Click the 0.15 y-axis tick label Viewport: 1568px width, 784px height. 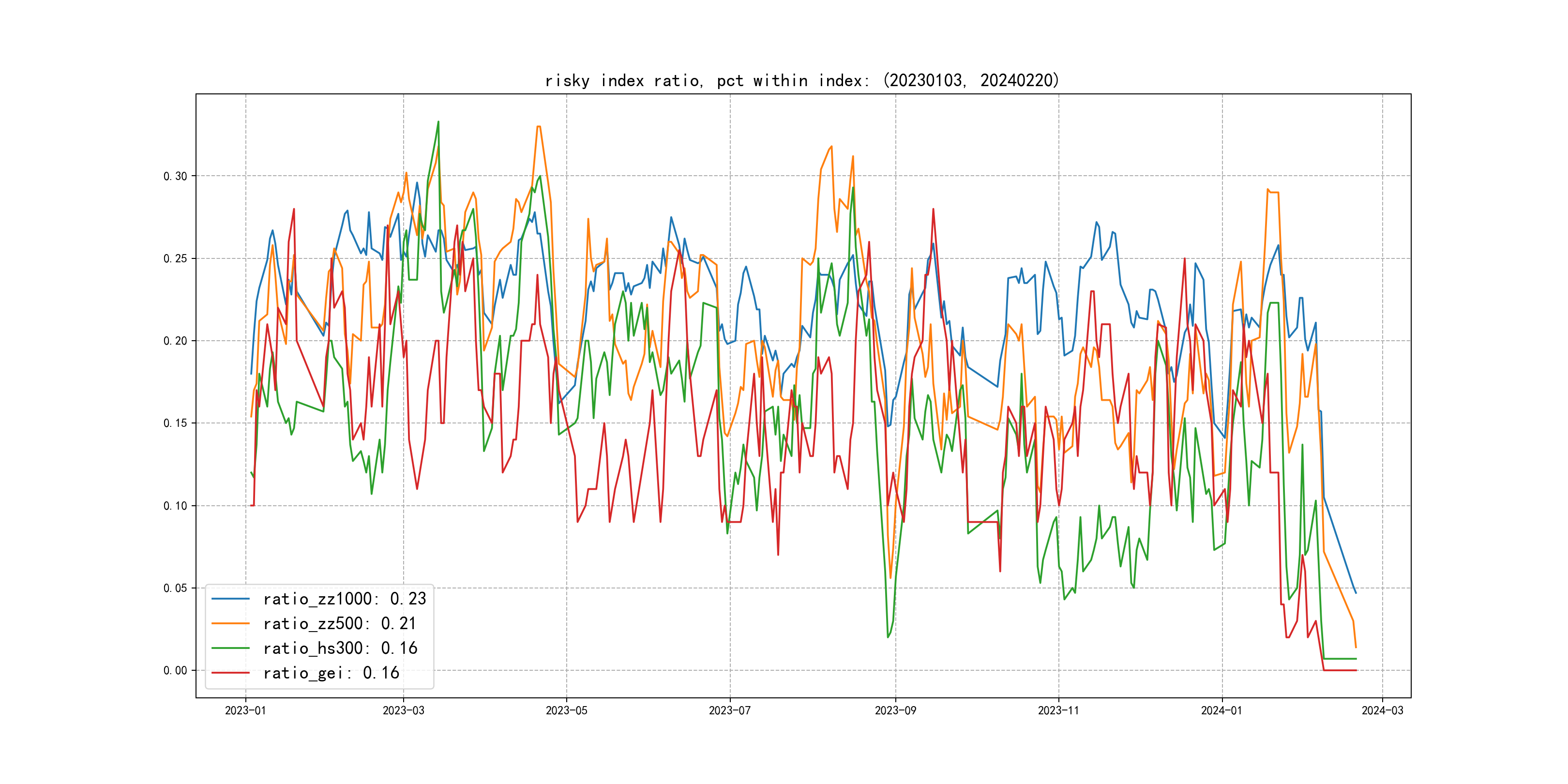coord(175,423)
